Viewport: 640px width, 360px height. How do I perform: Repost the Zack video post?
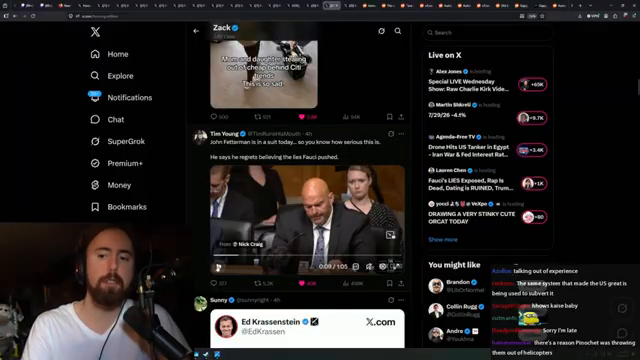262,117
